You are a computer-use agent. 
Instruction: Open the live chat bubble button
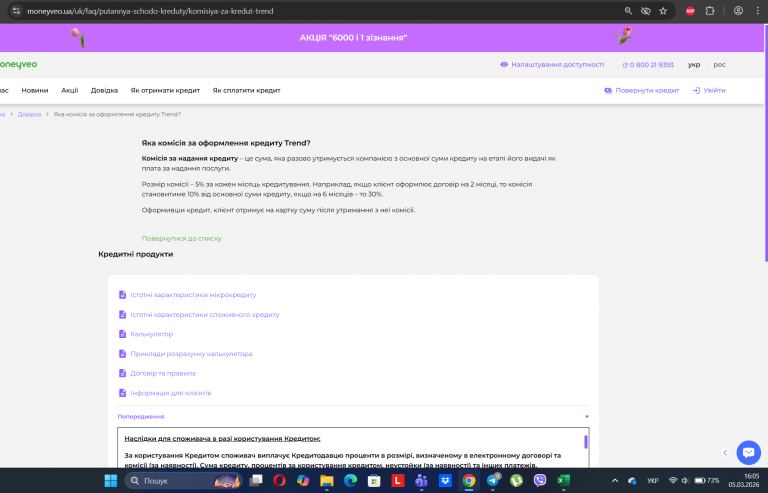748,452
